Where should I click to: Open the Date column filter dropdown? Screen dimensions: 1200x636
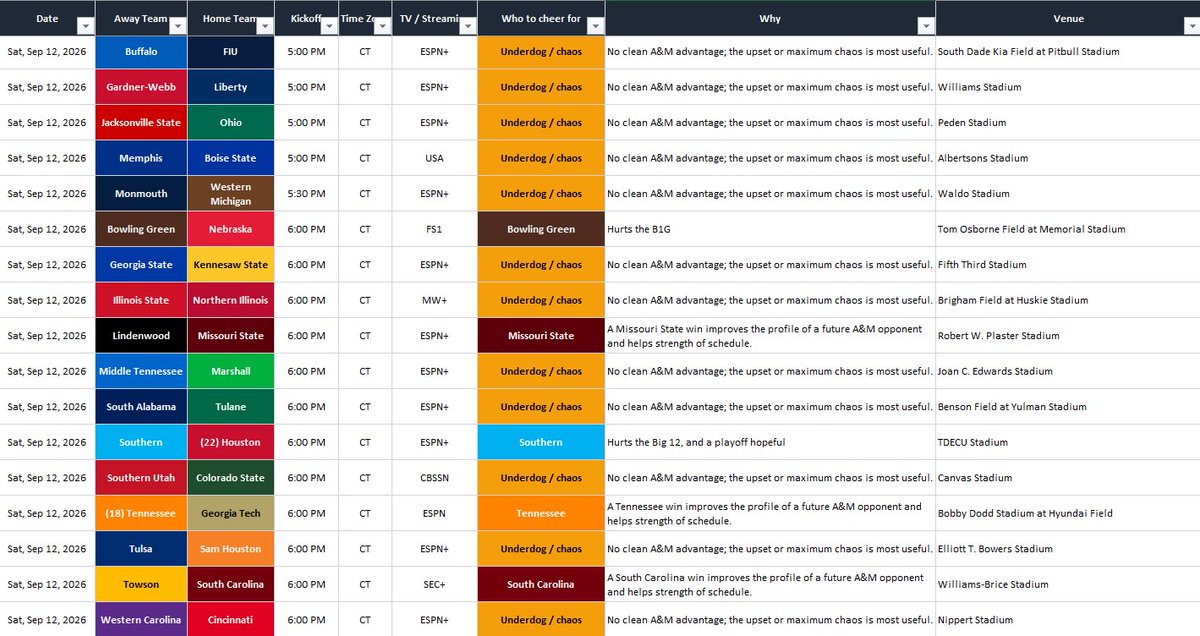(85, 25)
